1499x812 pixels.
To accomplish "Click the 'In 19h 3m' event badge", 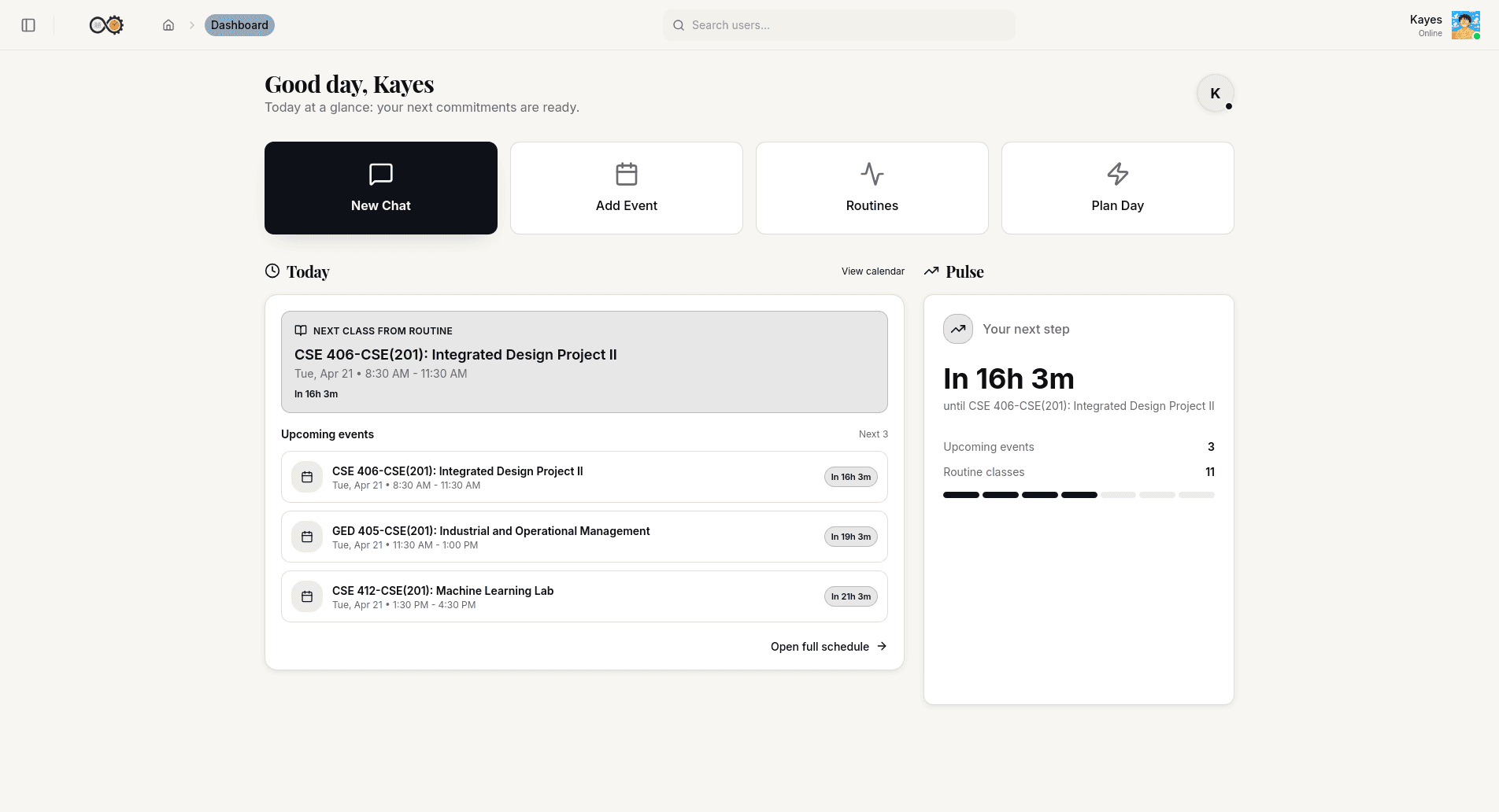I will click(x=851, y=537).
